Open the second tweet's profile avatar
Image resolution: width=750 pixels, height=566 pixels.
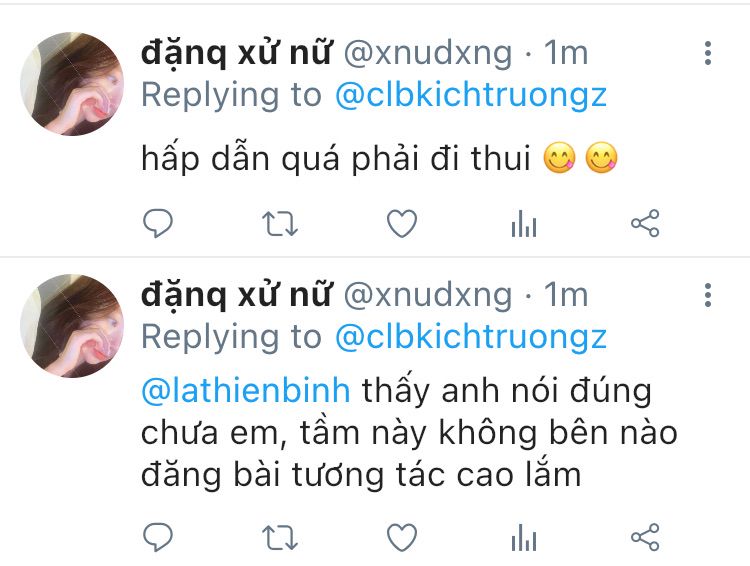coord(72,326)
